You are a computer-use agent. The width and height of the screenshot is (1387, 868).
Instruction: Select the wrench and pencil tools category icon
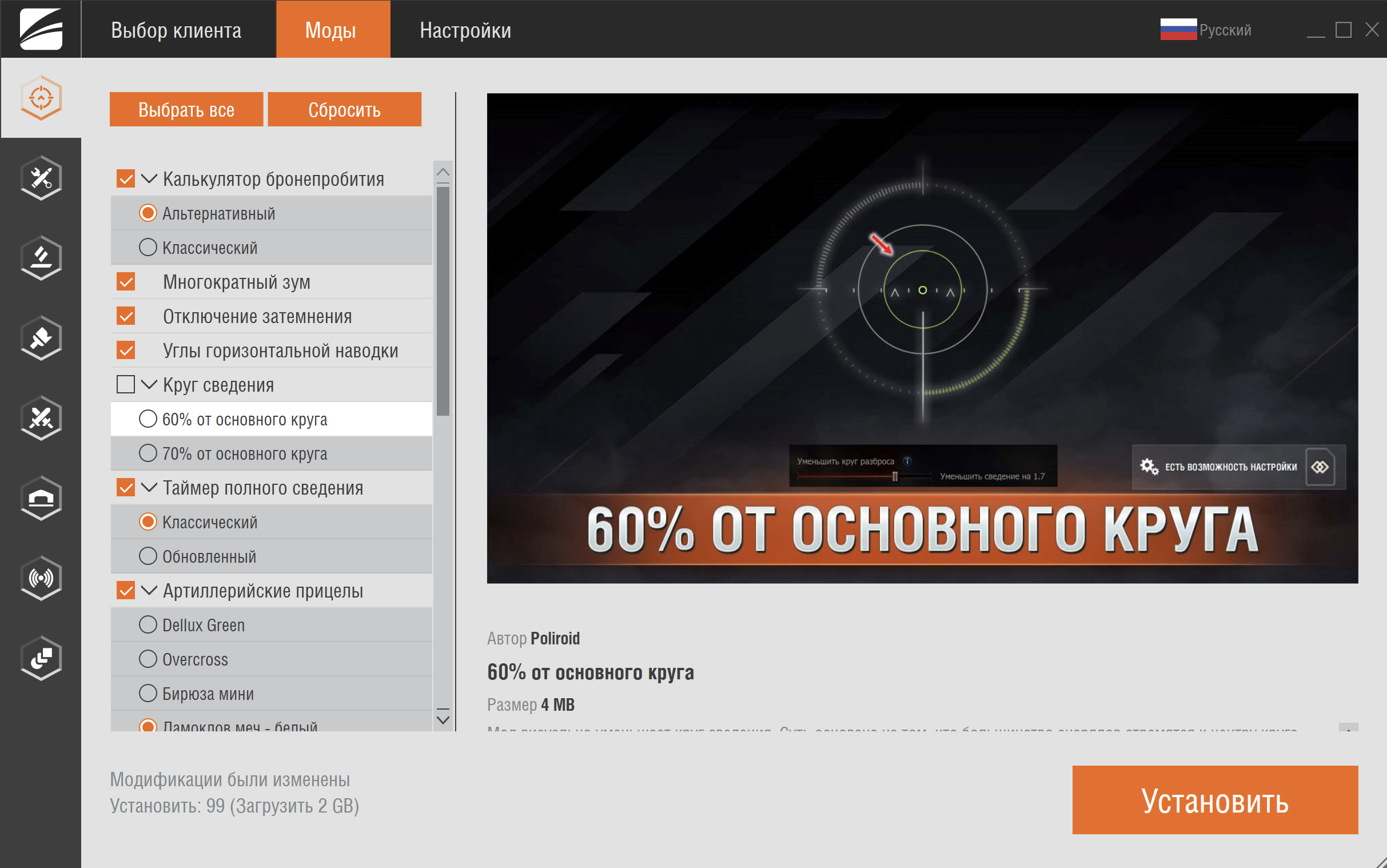pos(41,178)
